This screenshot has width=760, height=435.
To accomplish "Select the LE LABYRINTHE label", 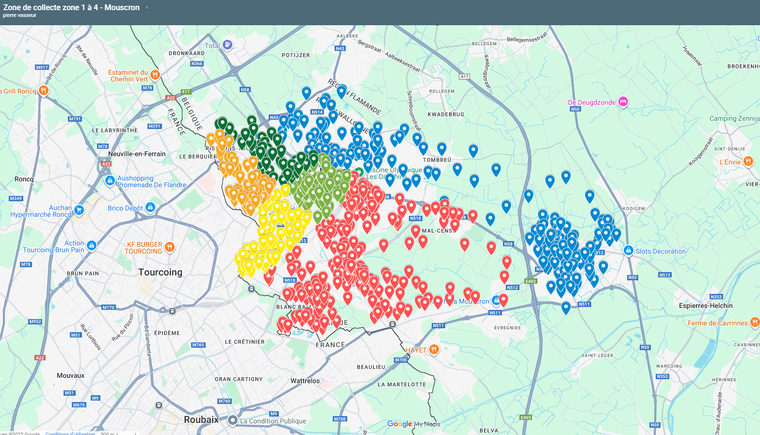I will [x=115, y=130].
